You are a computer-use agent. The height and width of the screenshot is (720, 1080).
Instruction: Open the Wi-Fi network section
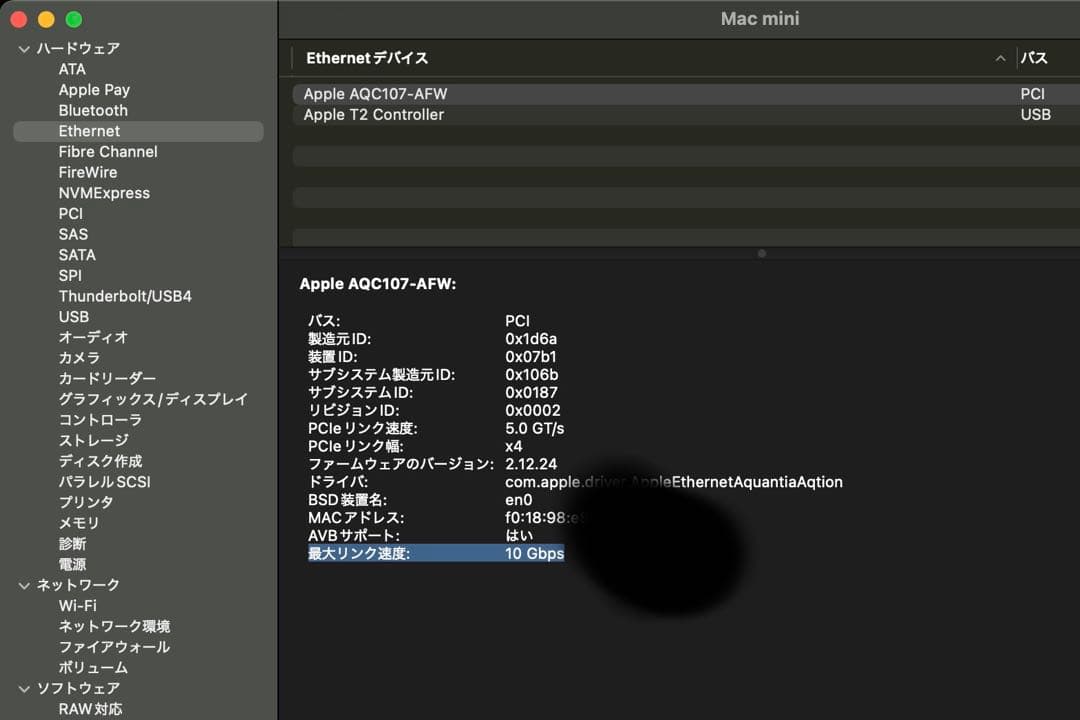pyautogui.click(x=78, y=605)
